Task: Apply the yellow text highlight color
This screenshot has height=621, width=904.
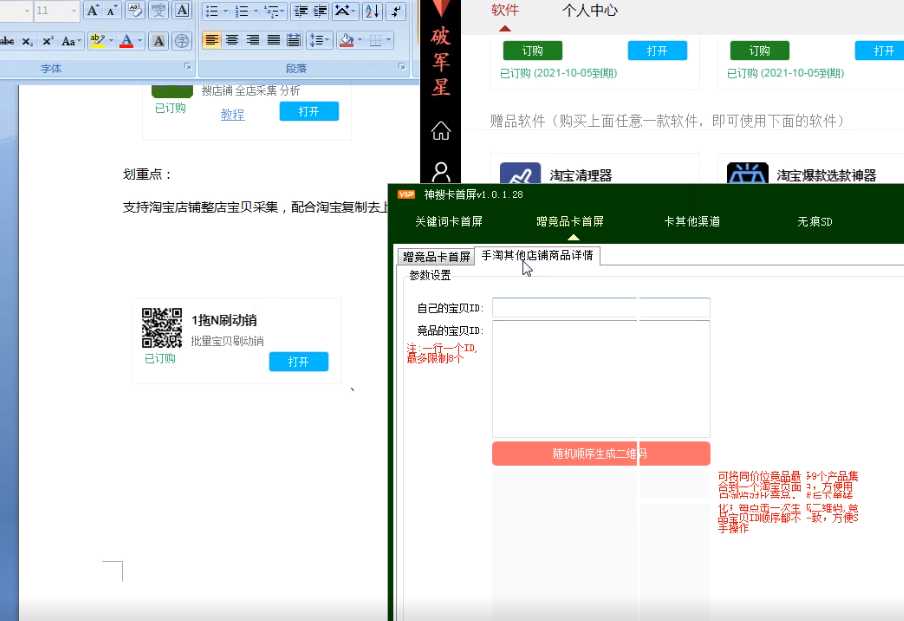Action: click(x=97, y=40)
